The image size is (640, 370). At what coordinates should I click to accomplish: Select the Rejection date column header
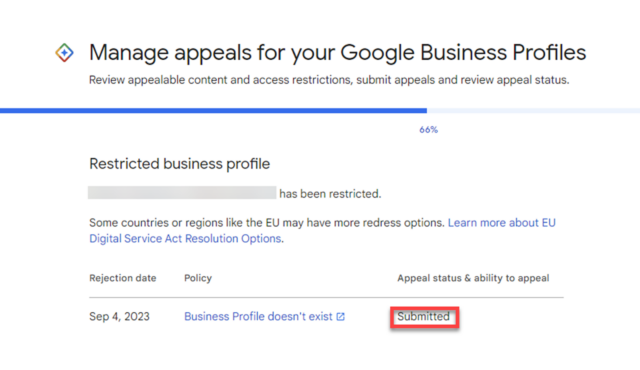(122, 278)
